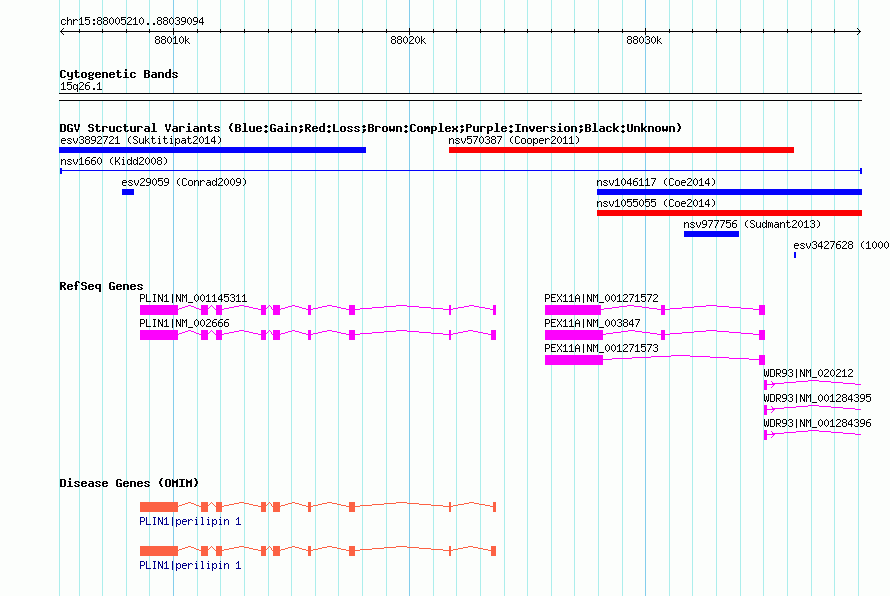This screenshot has height=596, width=890.
Task: Click the 88020k ruler tick label
Action: 408,40
